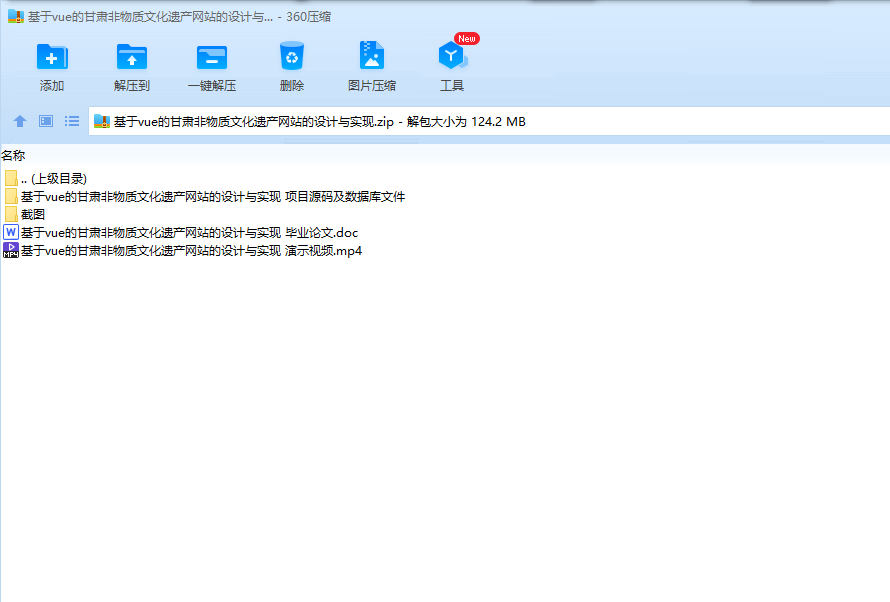Click the window title text with 360压缩
Image resolution: width=890 pixels, height=602 pixels.
pyautogui.click(x=179, y=17)
